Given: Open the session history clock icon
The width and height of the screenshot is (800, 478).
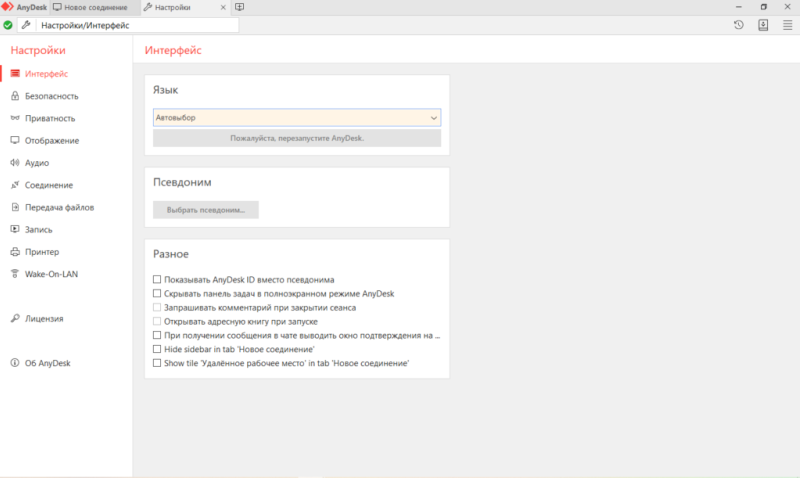Looking at the screenshot, I should point(738,25).
